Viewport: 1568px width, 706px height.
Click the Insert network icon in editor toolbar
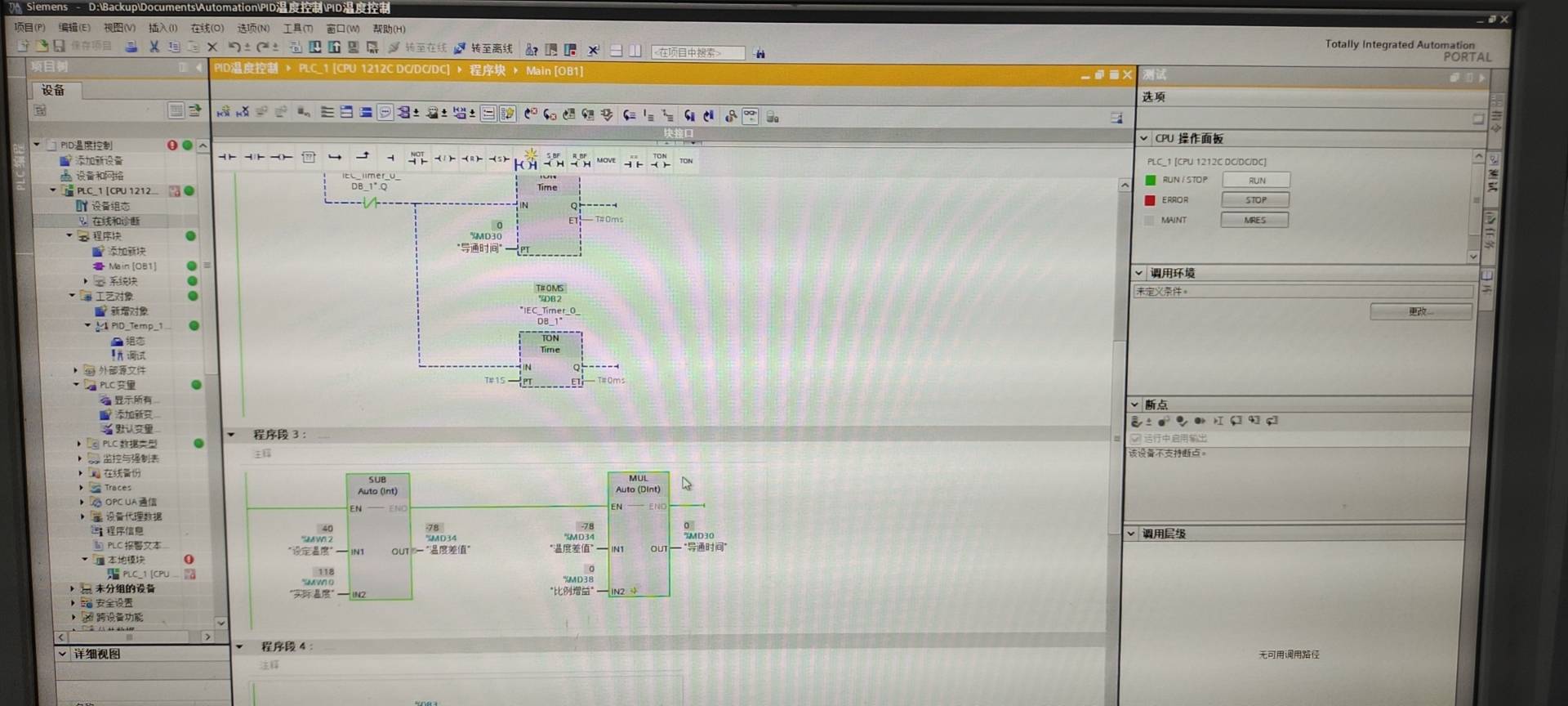pyautogui.click(x=223, y=112)
